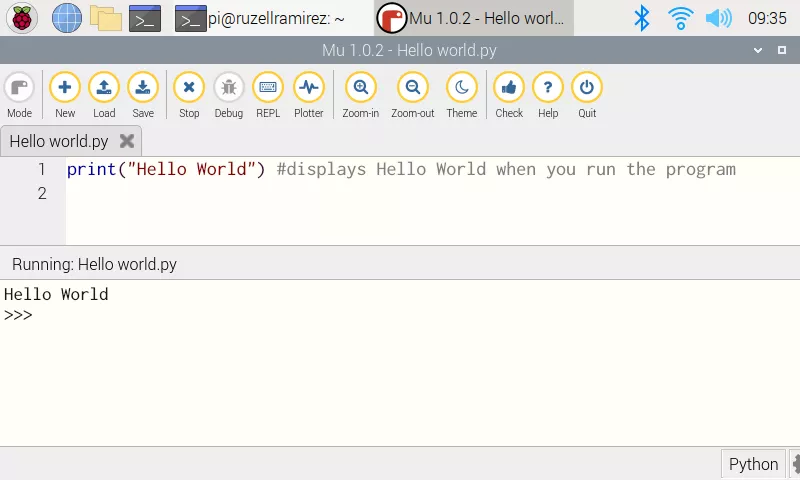Open the Bluetooth tray menu

tap(642, 18)
